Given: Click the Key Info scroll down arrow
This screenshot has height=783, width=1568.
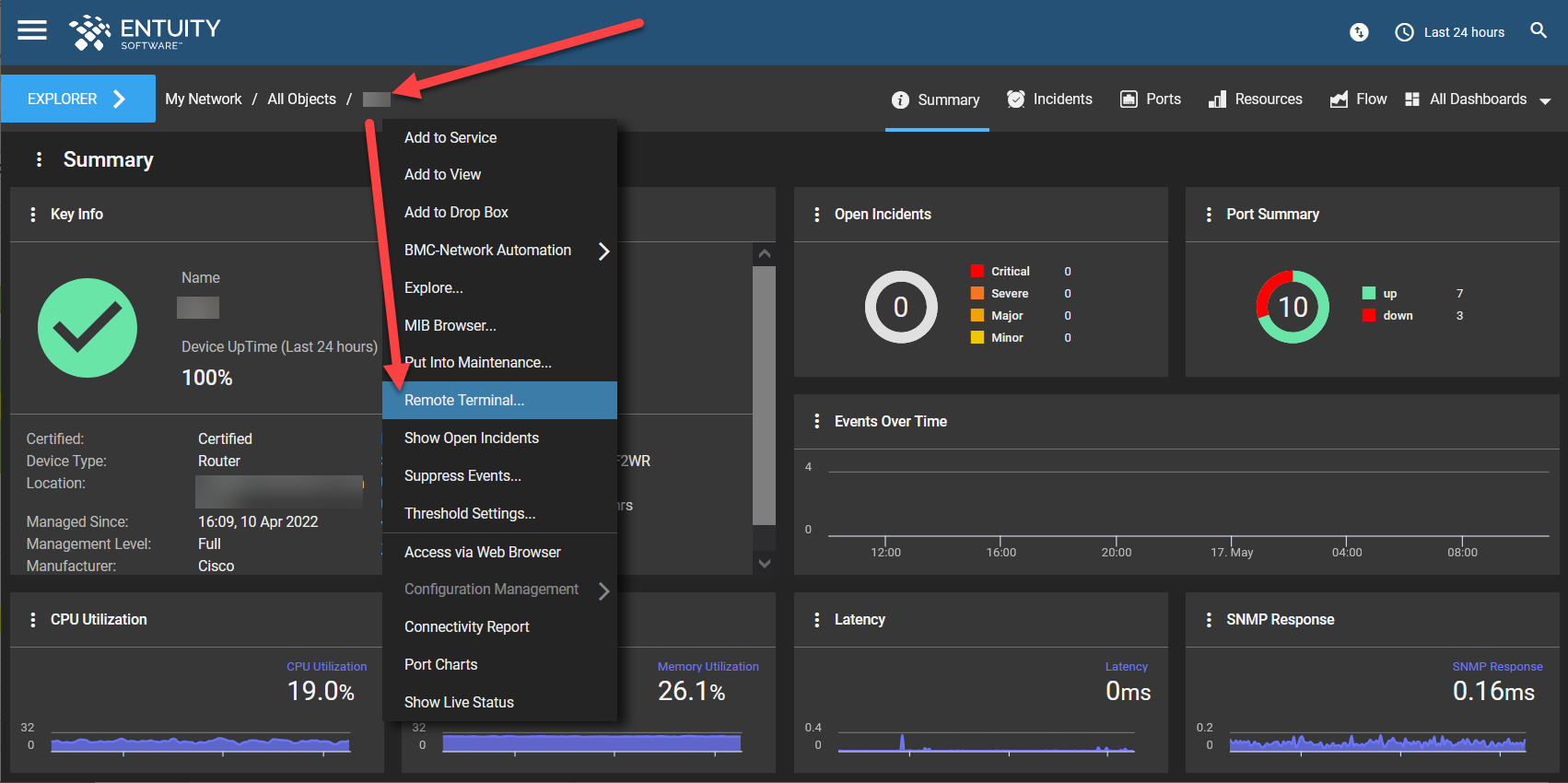Looking at the screenshot, I should 764,563.
